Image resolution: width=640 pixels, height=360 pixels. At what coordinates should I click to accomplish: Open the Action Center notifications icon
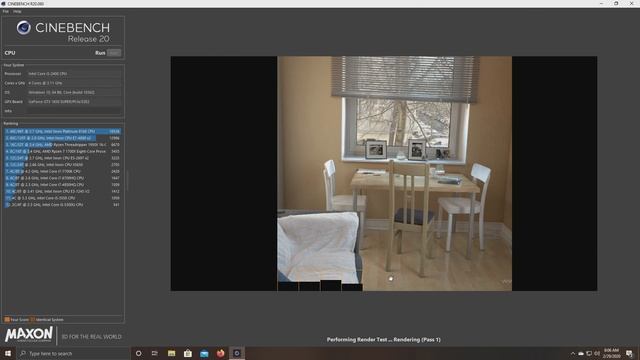point(629,353)
